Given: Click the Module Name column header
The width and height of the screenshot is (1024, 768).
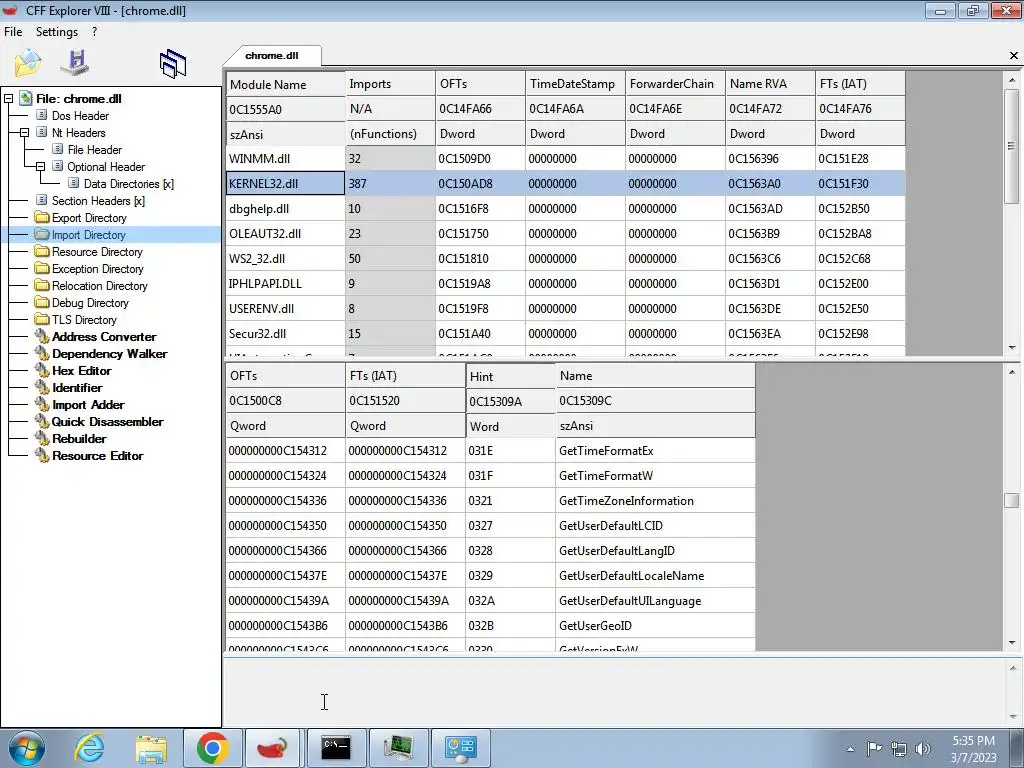Looking at the screenshot, I should click(285, 84).
